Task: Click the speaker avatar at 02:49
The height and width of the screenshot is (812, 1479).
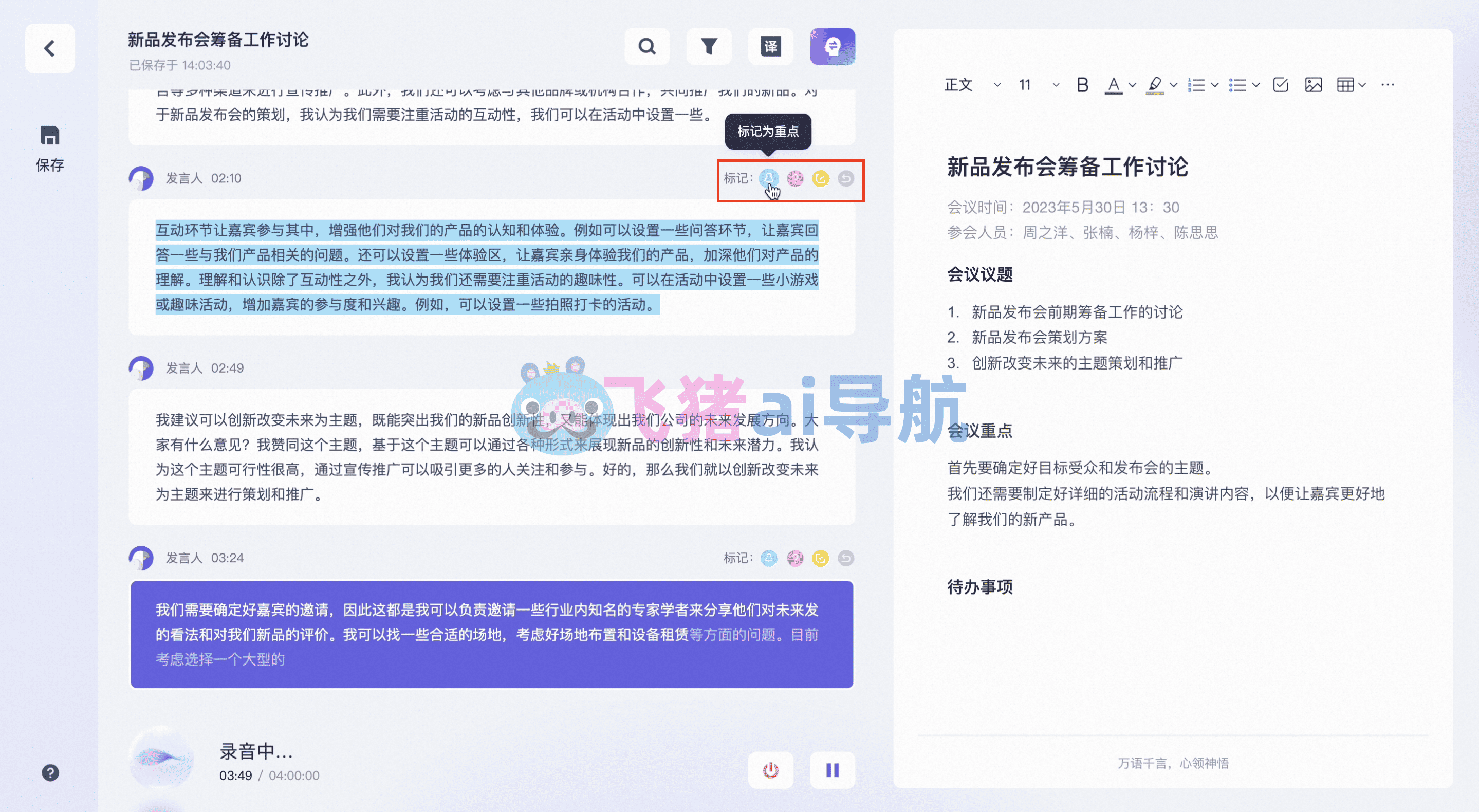Action: pos(141,368)
